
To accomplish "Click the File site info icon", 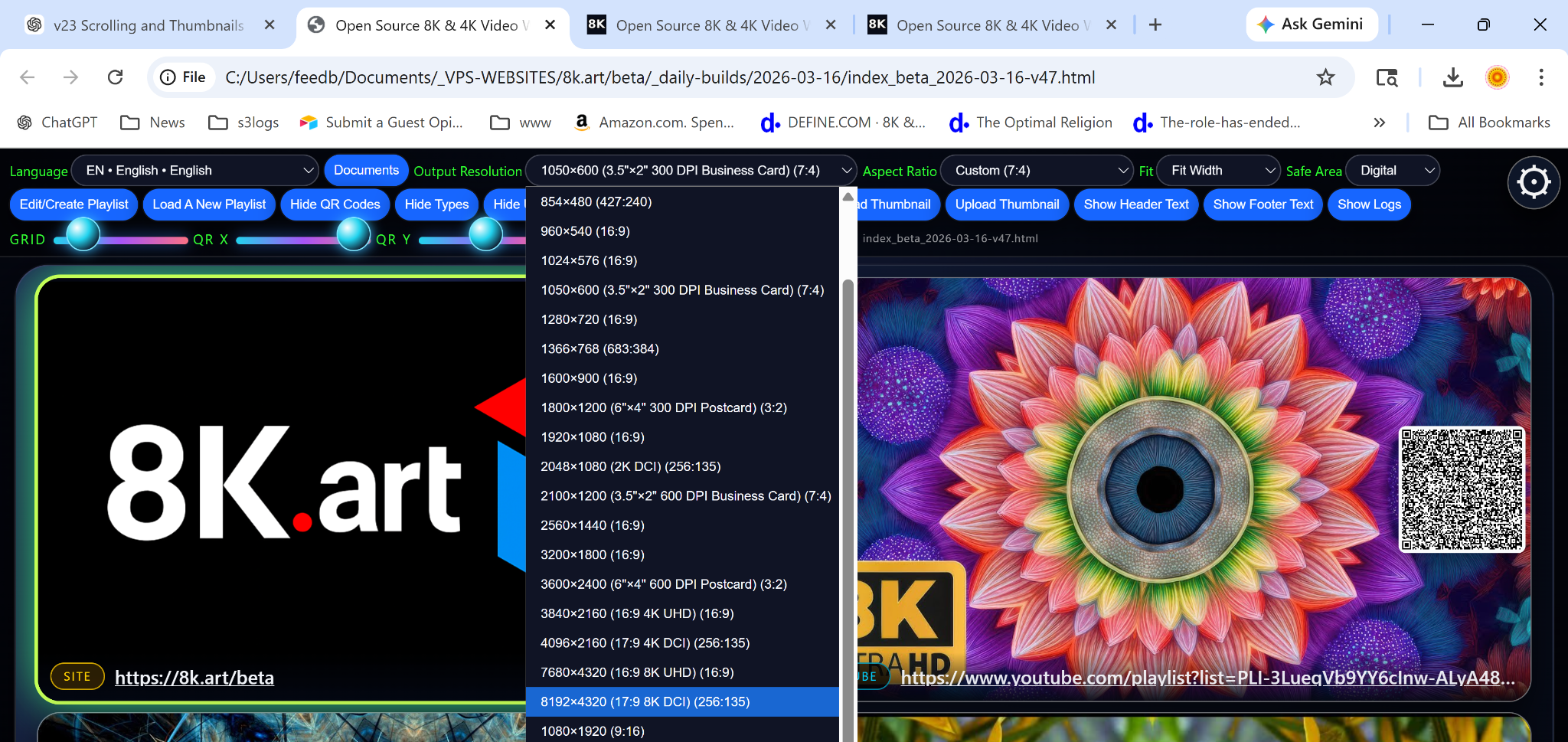I will point(183,77).
